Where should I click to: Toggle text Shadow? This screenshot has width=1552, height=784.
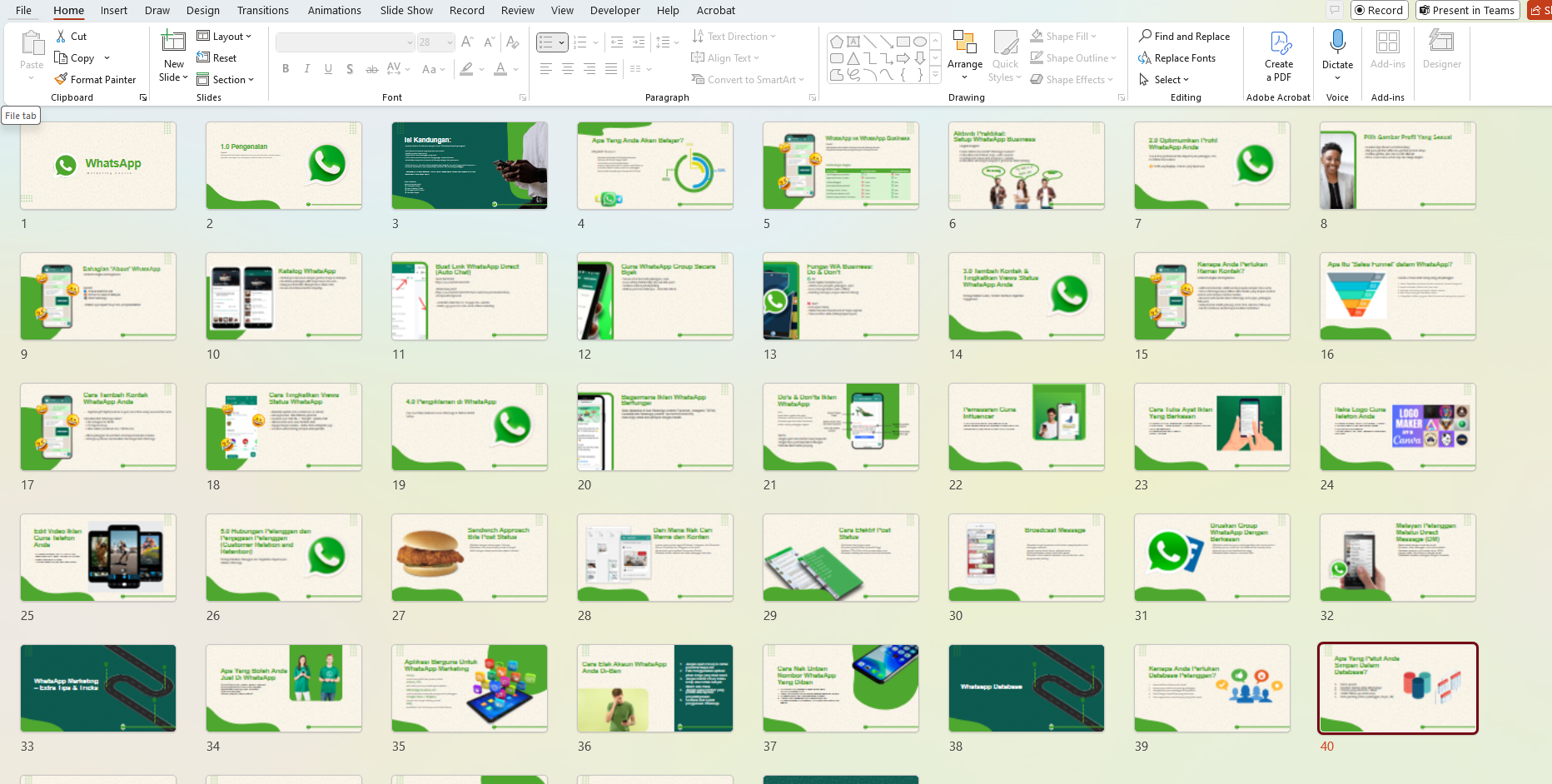pos(350,69)
